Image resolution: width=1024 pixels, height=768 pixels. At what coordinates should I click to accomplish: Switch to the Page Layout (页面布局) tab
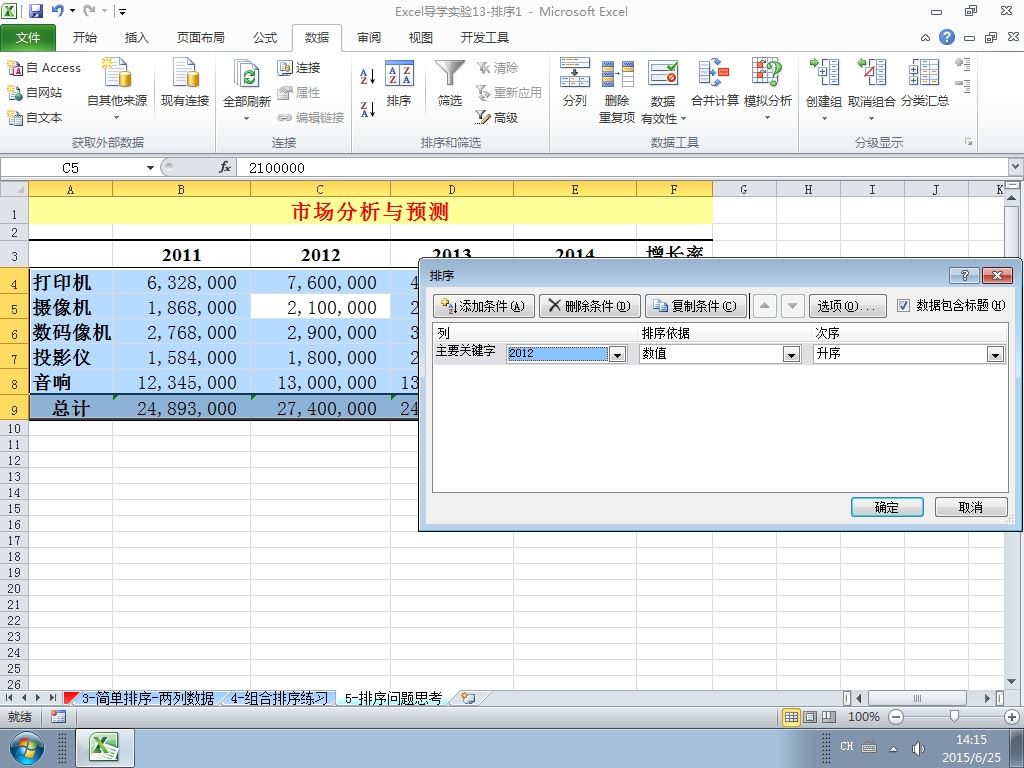point(200,37)
